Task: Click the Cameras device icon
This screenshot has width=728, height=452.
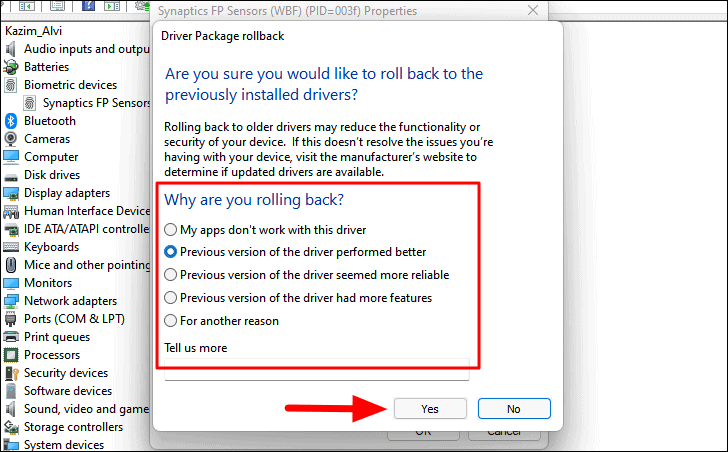Action: point(11,139)
